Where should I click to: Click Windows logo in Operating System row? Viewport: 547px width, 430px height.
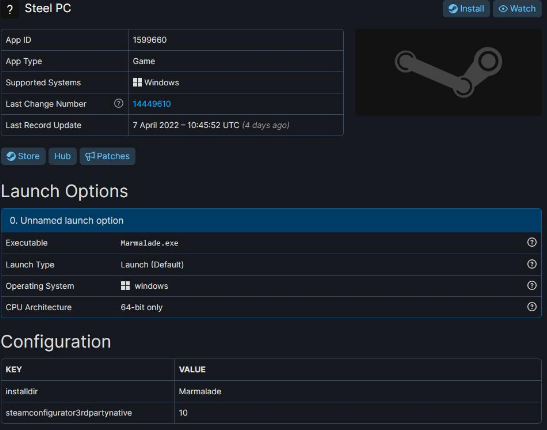pos(125,286)
